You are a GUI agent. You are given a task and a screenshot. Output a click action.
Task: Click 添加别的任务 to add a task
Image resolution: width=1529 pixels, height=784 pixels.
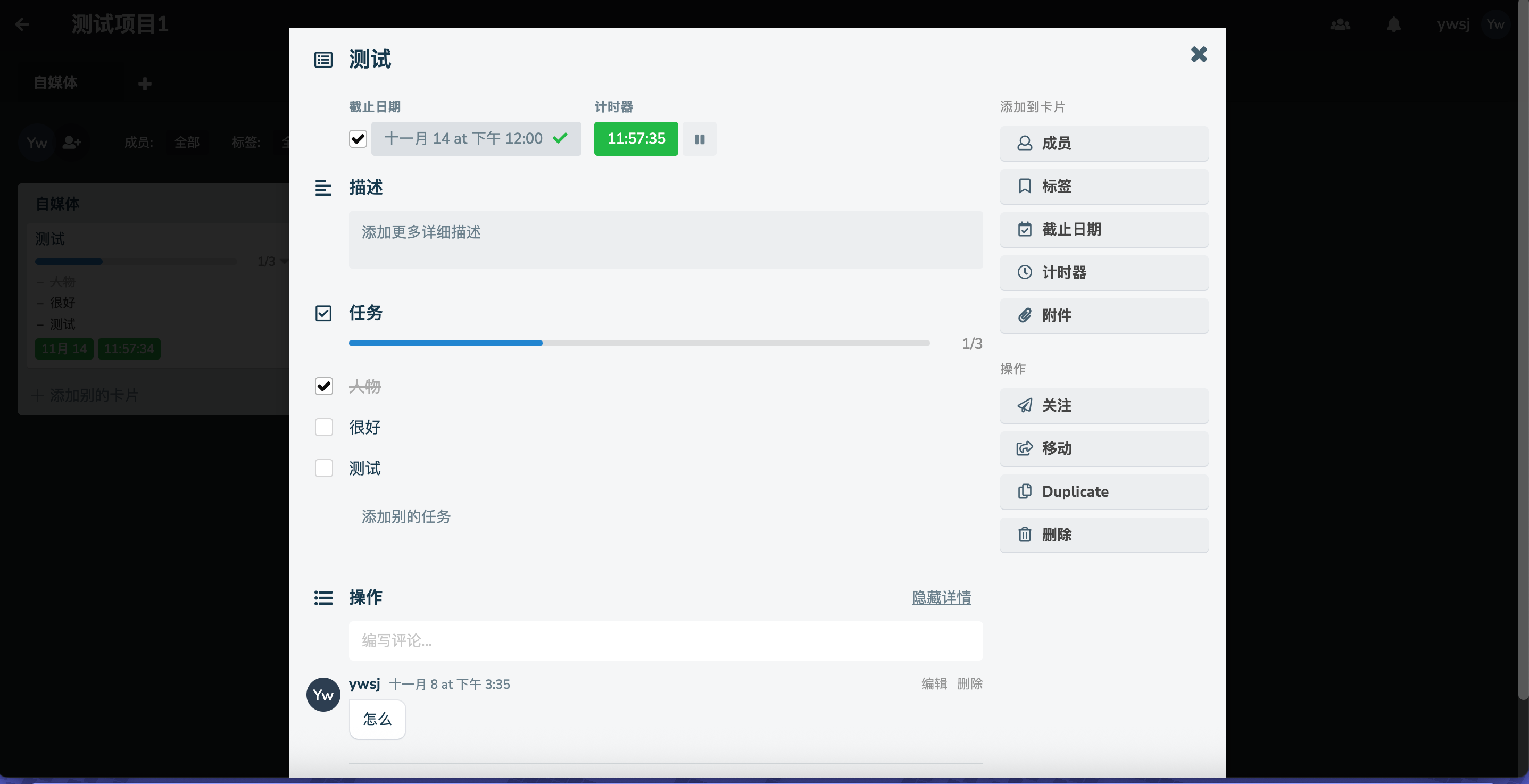pyautogui.click(x=406, y=516)
